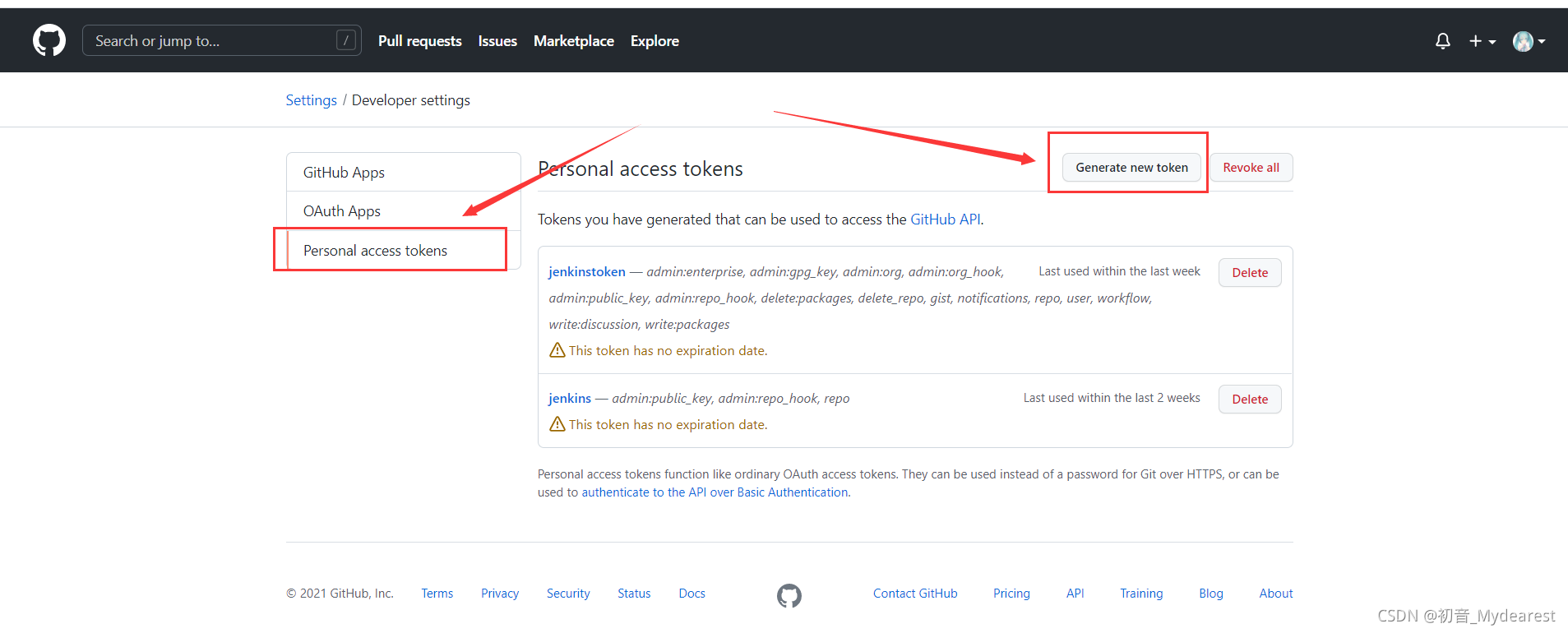The height and width of the screenshot is (633, 1568).
Task: Open the GitHub API link
Action: point(946,219)
